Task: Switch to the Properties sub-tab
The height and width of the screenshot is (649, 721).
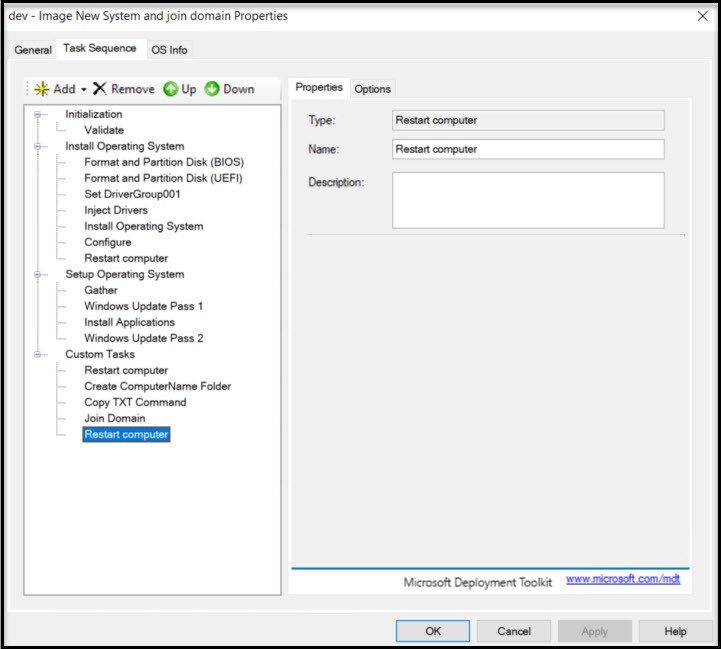Action: coord(319,87)
